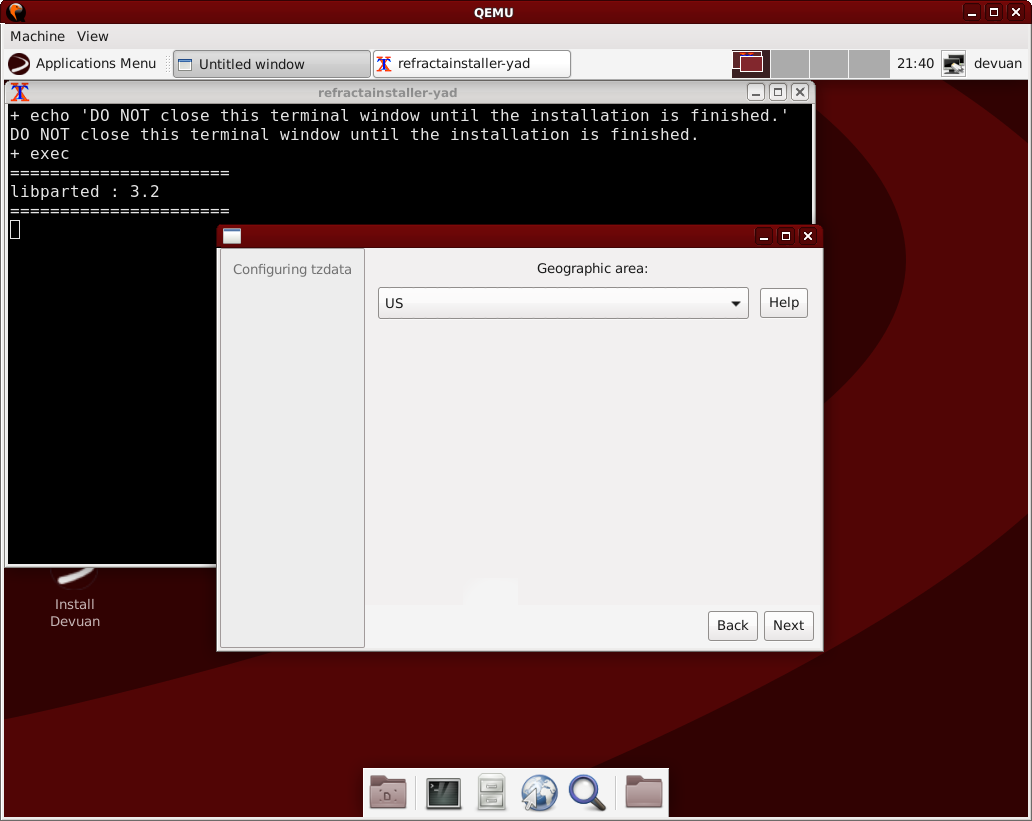Switch to the second workspace
Screen dimensions: 1032x821
pos(790,64)
